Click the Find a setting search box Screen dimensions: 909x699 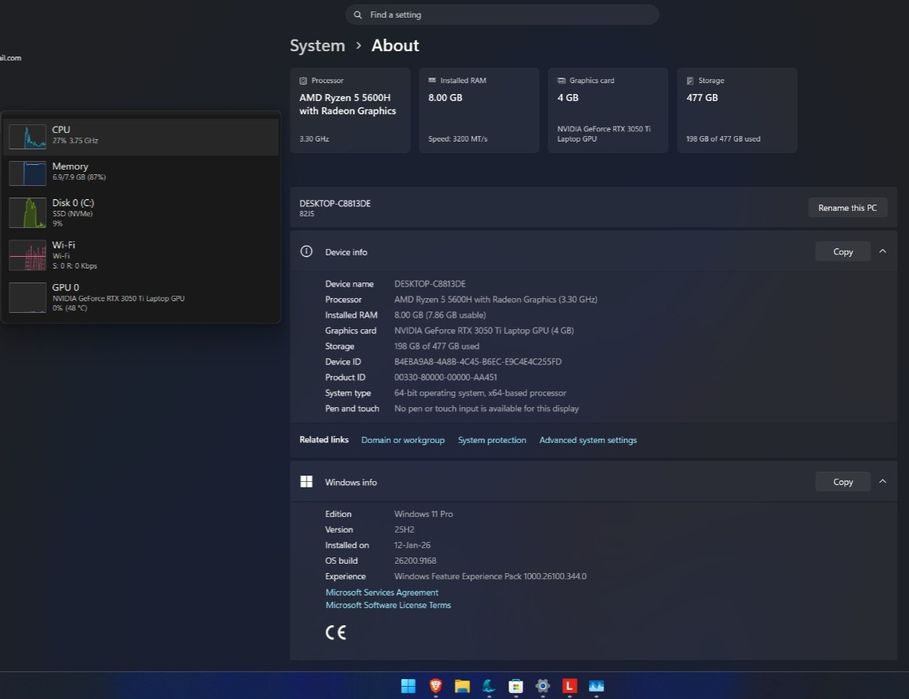pos(502,14)
